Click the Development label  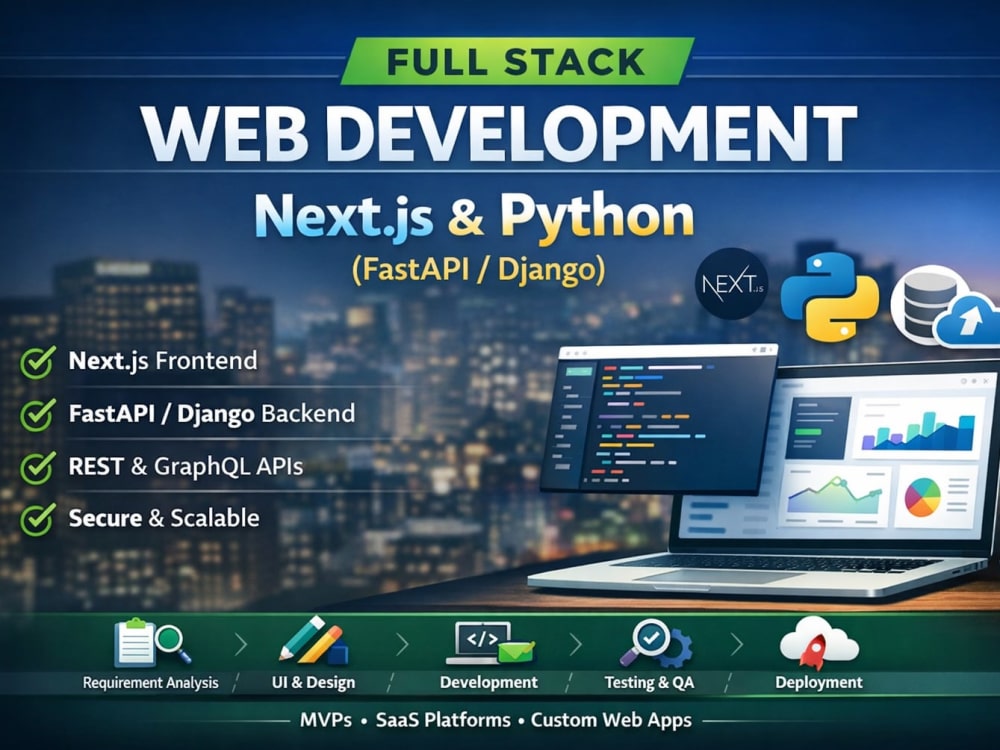[489, 682]
